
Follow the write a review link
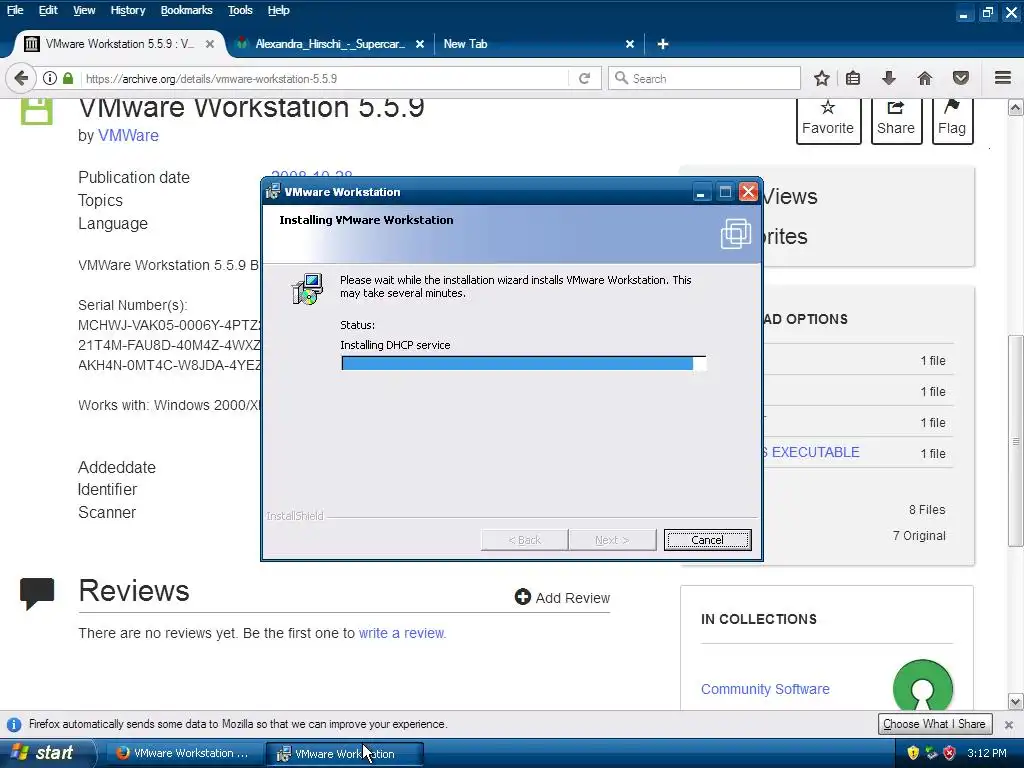pos(402,633)
